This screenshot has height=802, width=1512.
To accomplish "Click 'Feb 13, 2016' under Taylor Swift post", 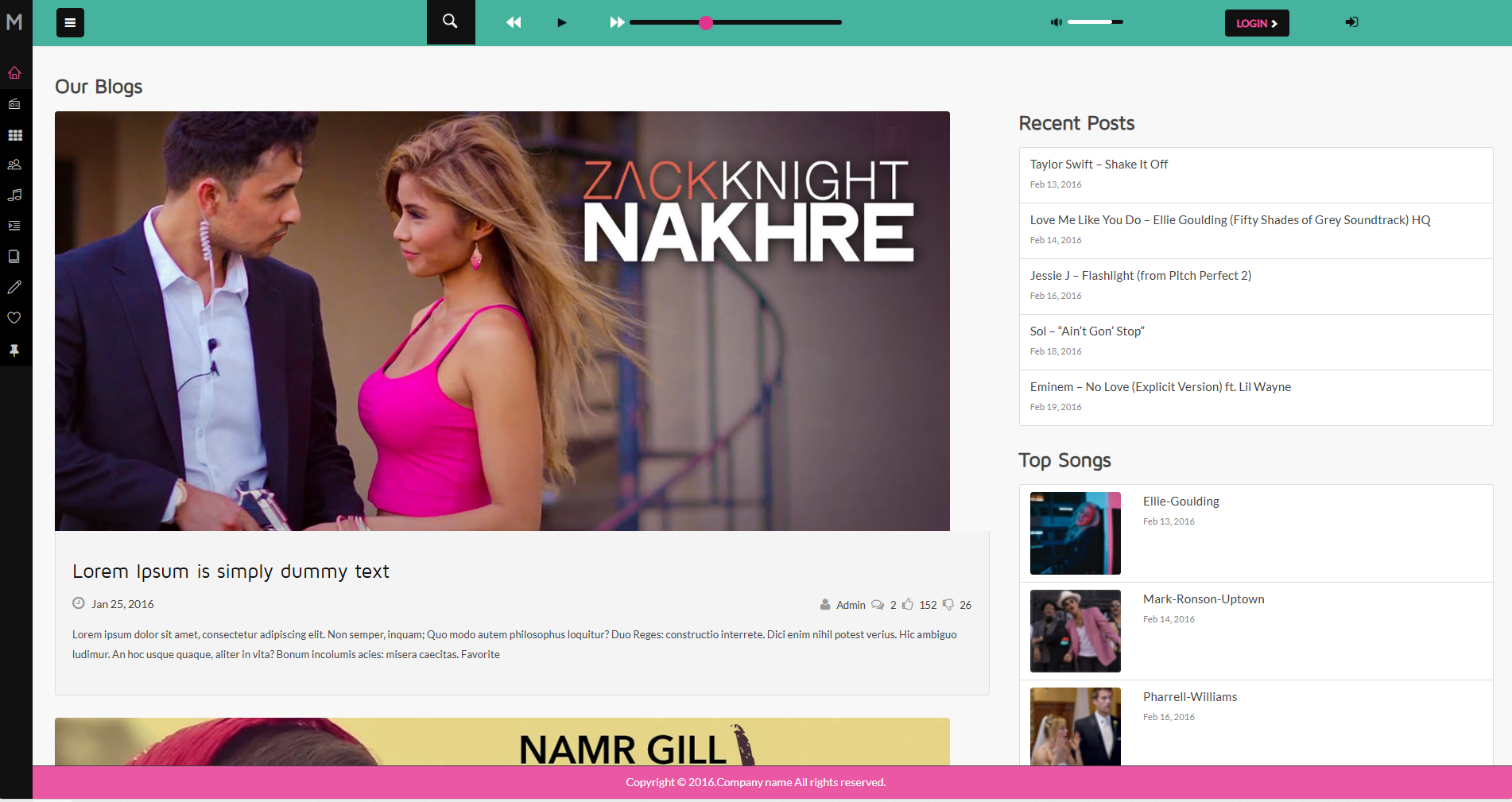I will 1056,184.
